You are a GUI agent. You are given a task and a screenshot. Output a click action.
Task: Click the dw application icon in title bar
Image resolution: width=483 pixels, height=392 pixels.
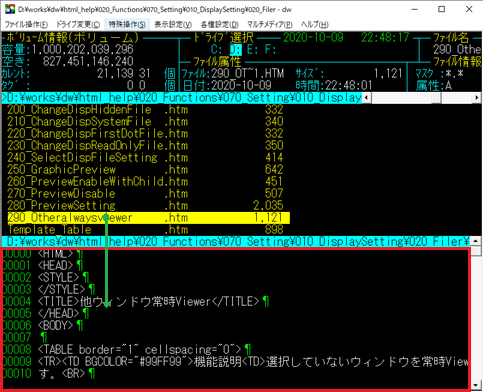coord(10,9)
